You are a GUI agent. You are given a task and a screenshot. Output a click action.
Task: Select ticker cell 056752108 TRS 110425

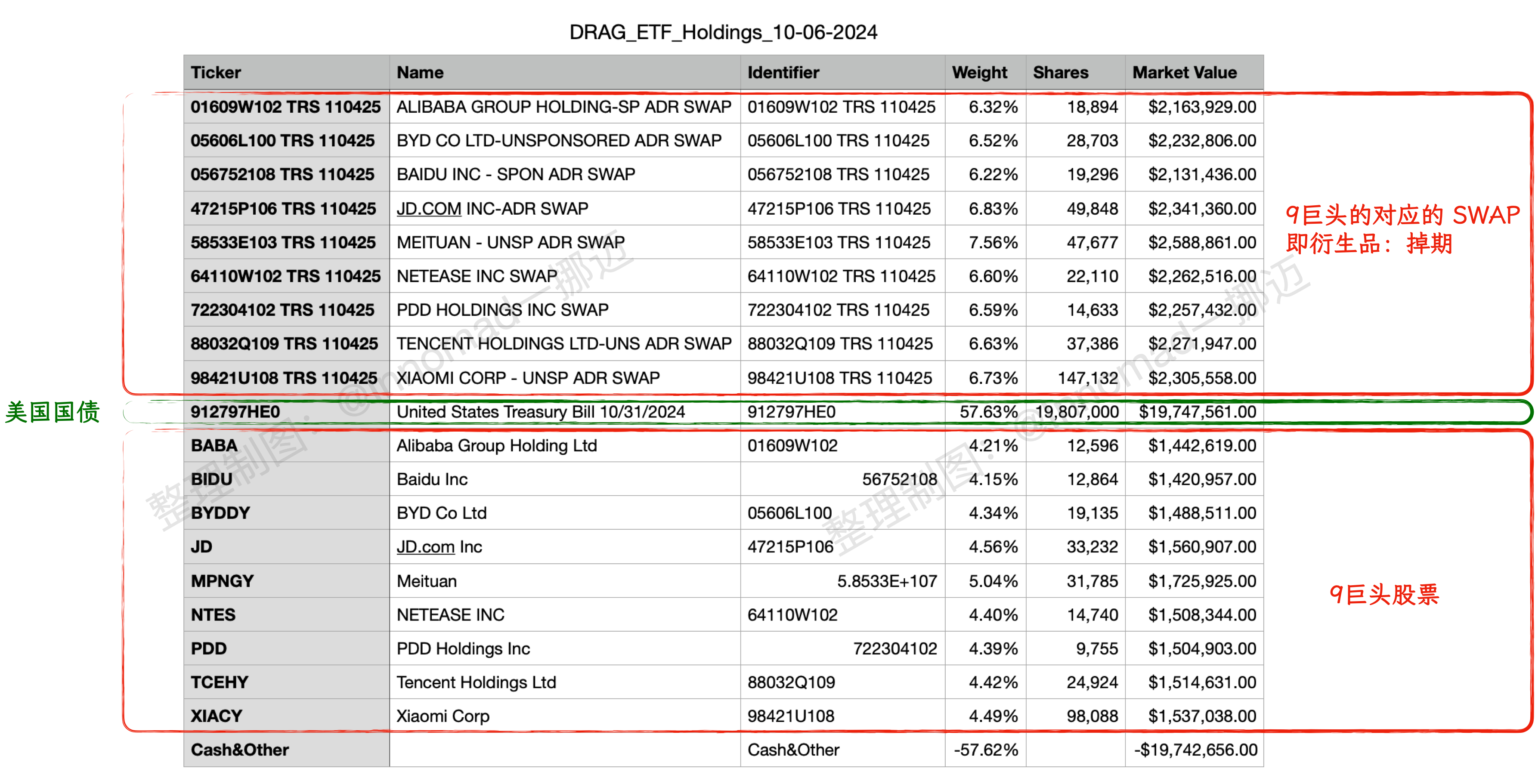[x=286, y=175]
